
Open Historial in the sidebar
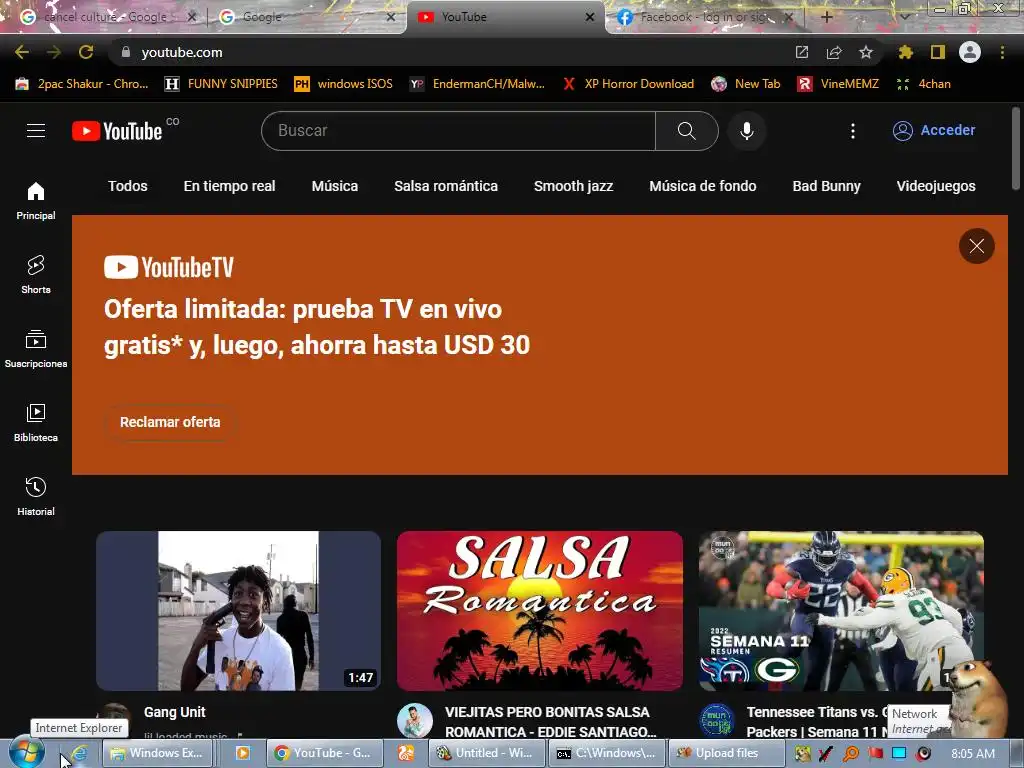tap(36, 497)
